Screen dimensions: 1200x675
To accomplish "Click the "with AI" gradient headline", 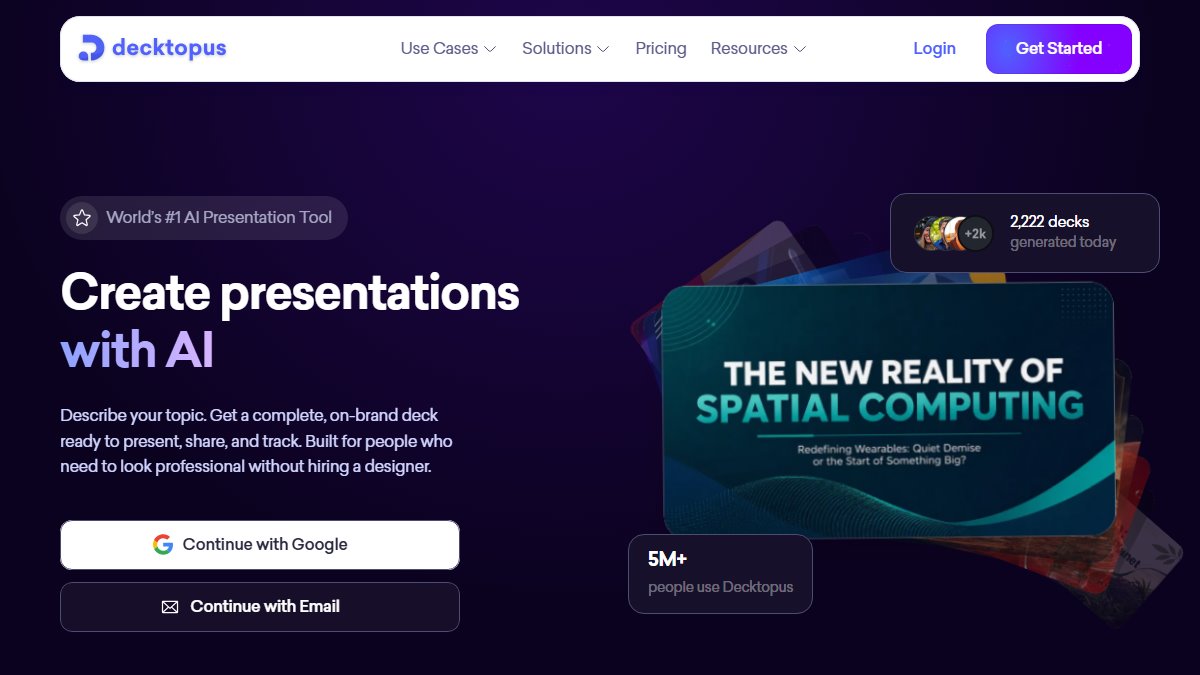I will coord(137,351).
